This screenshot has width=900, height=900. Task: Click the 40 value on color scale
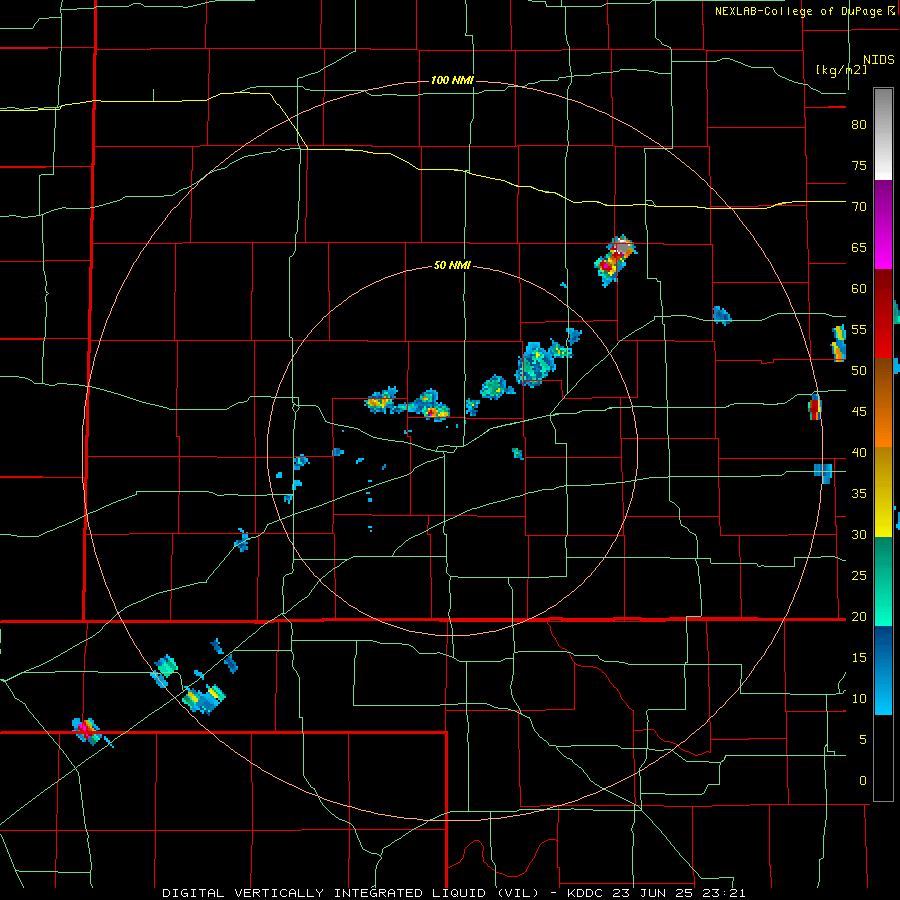[x=859, y=452]
